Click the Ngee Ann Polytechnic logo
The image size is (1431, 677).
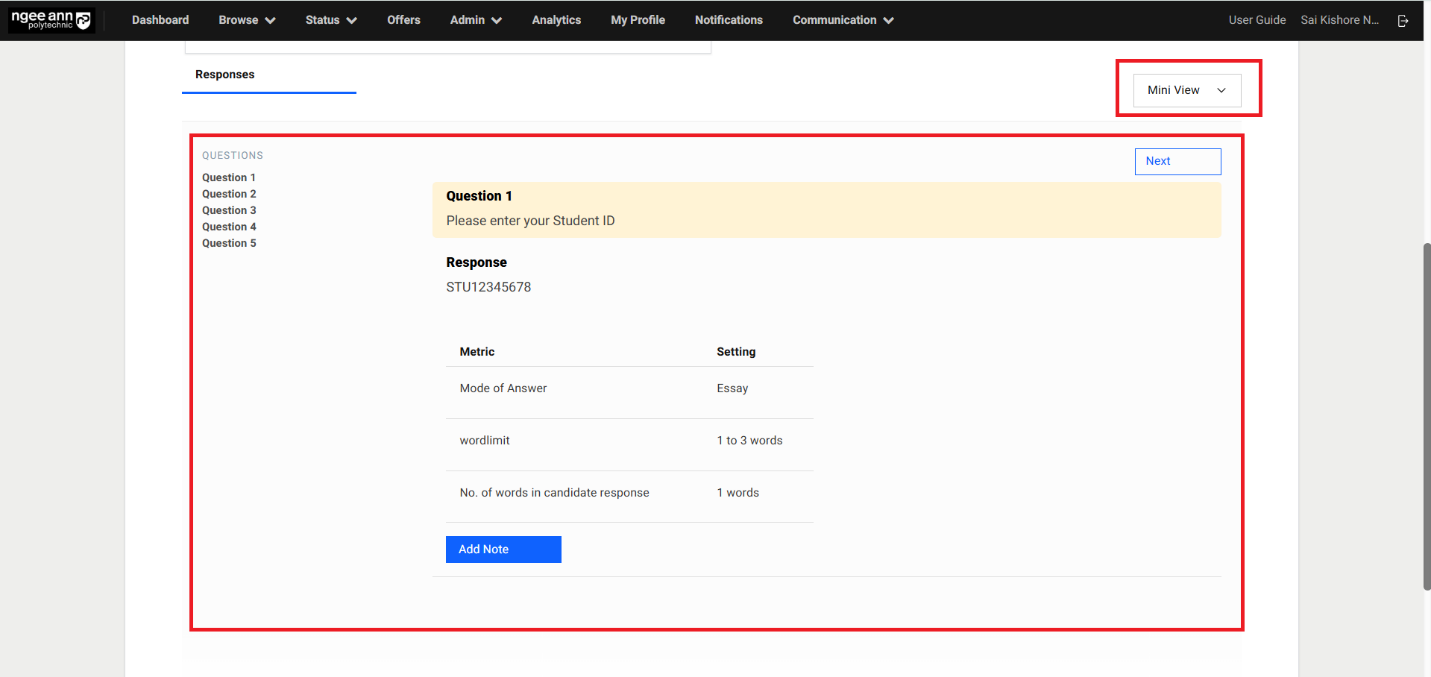[50, 20]
